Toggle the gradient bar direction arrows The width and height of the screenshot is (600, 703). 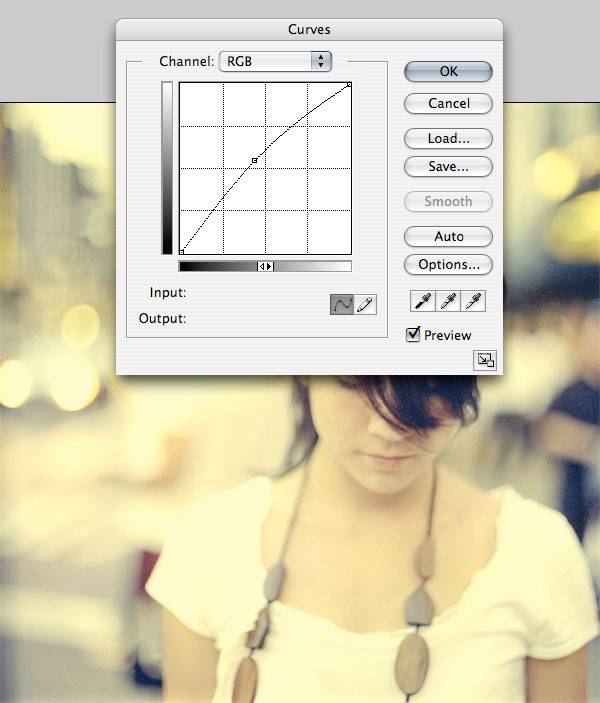pos(266,267)
